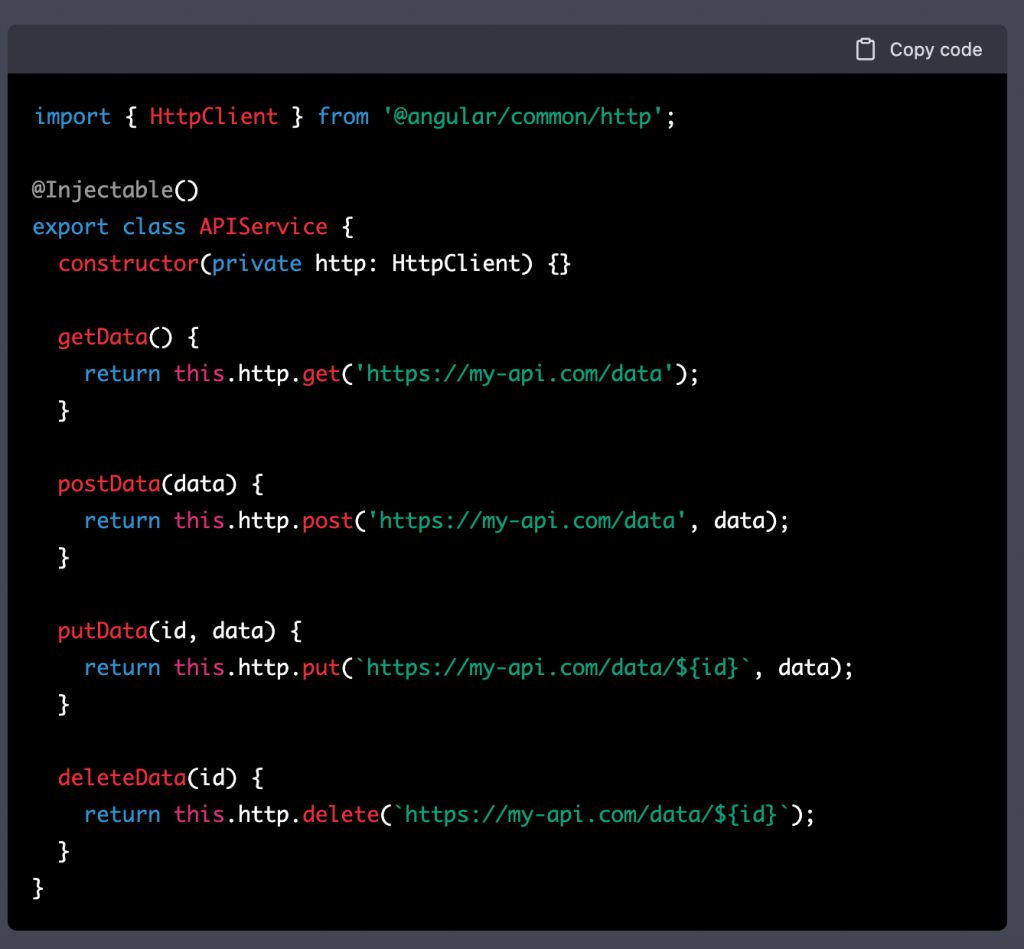Select the getData method name
The width and height of the screenshot is (1024, 949).
tap(101, 337)
